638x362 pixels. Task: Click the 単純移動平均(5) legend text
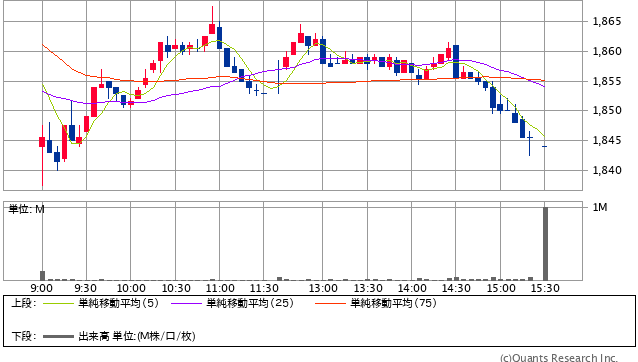(118, 303)
